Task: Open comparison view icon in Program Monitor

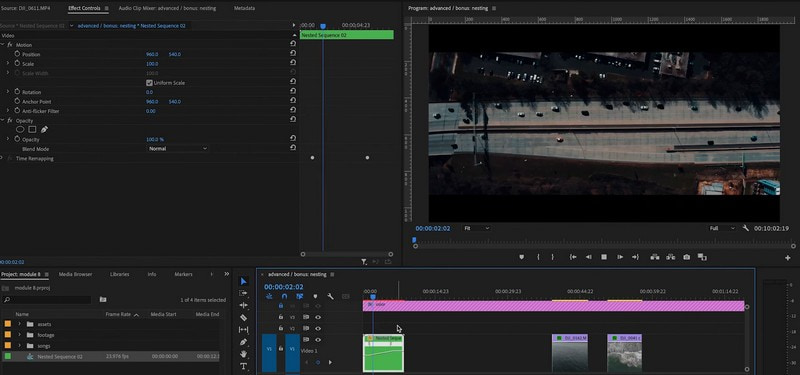Action: 702,257
